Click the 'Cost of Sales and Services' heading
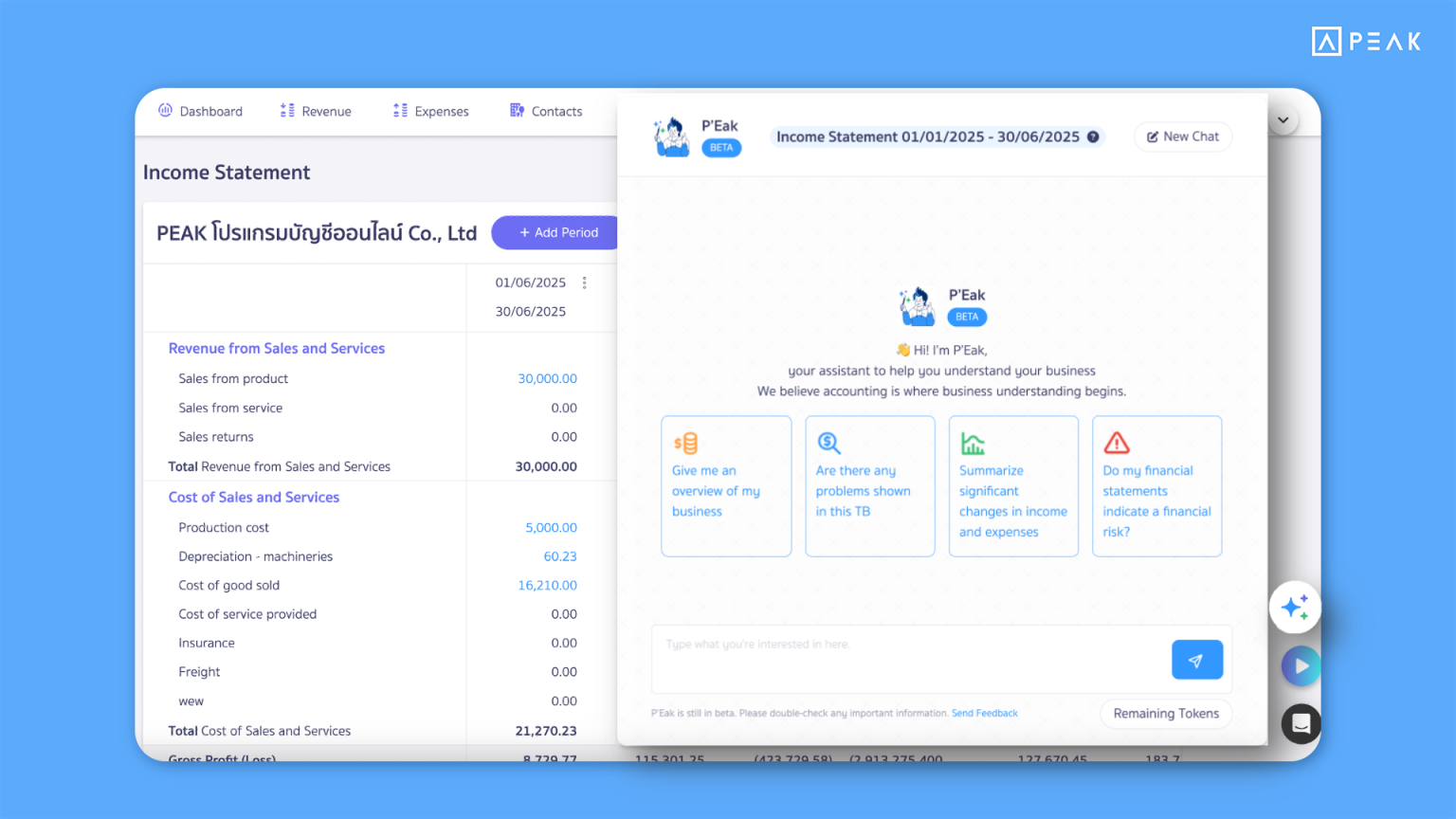Screen dimensions: 1456x819 pos(254,497)
